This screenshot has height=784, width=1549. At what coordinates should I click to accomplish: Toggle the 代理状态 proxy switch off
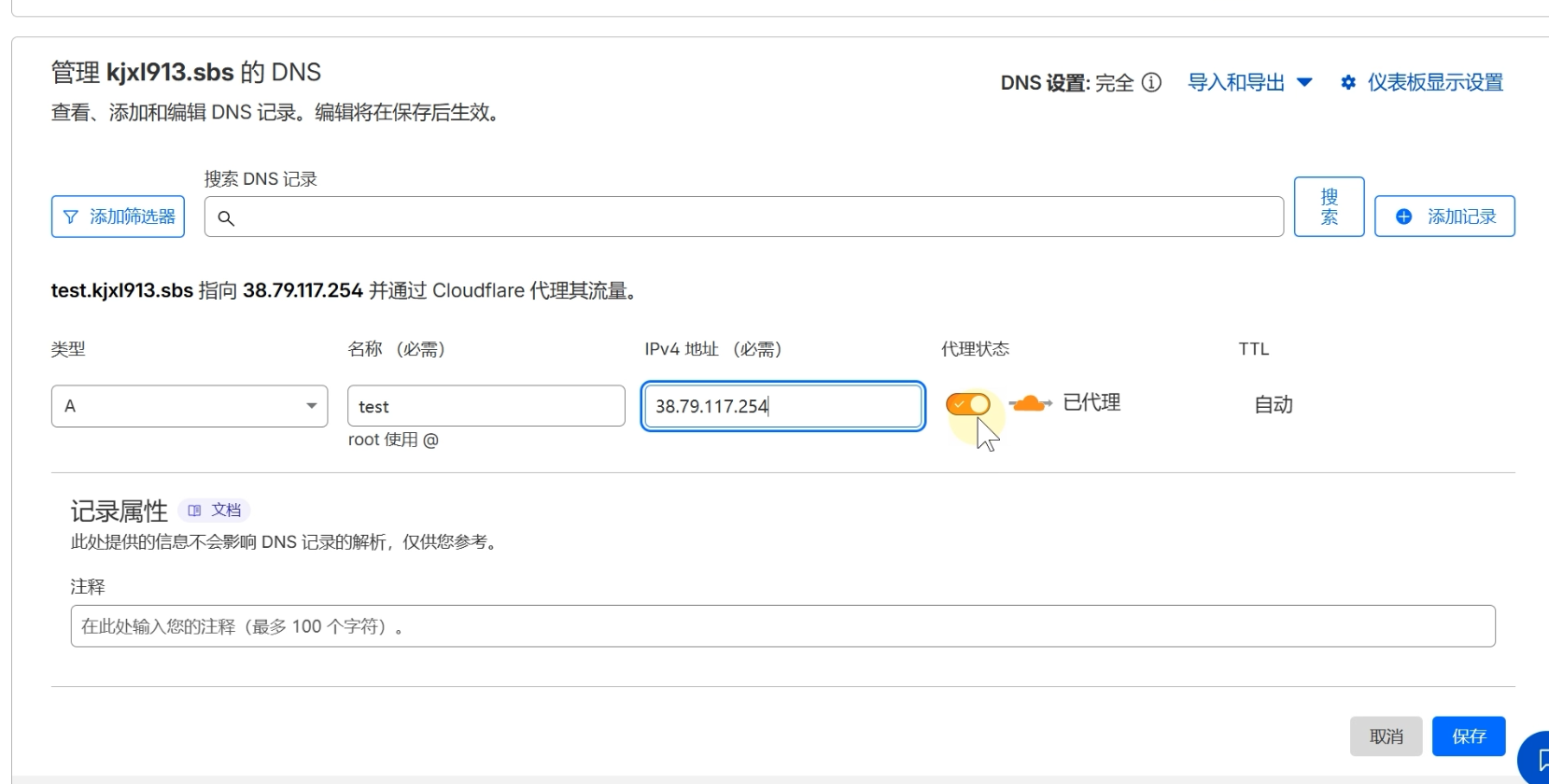[x=967, y=404]
